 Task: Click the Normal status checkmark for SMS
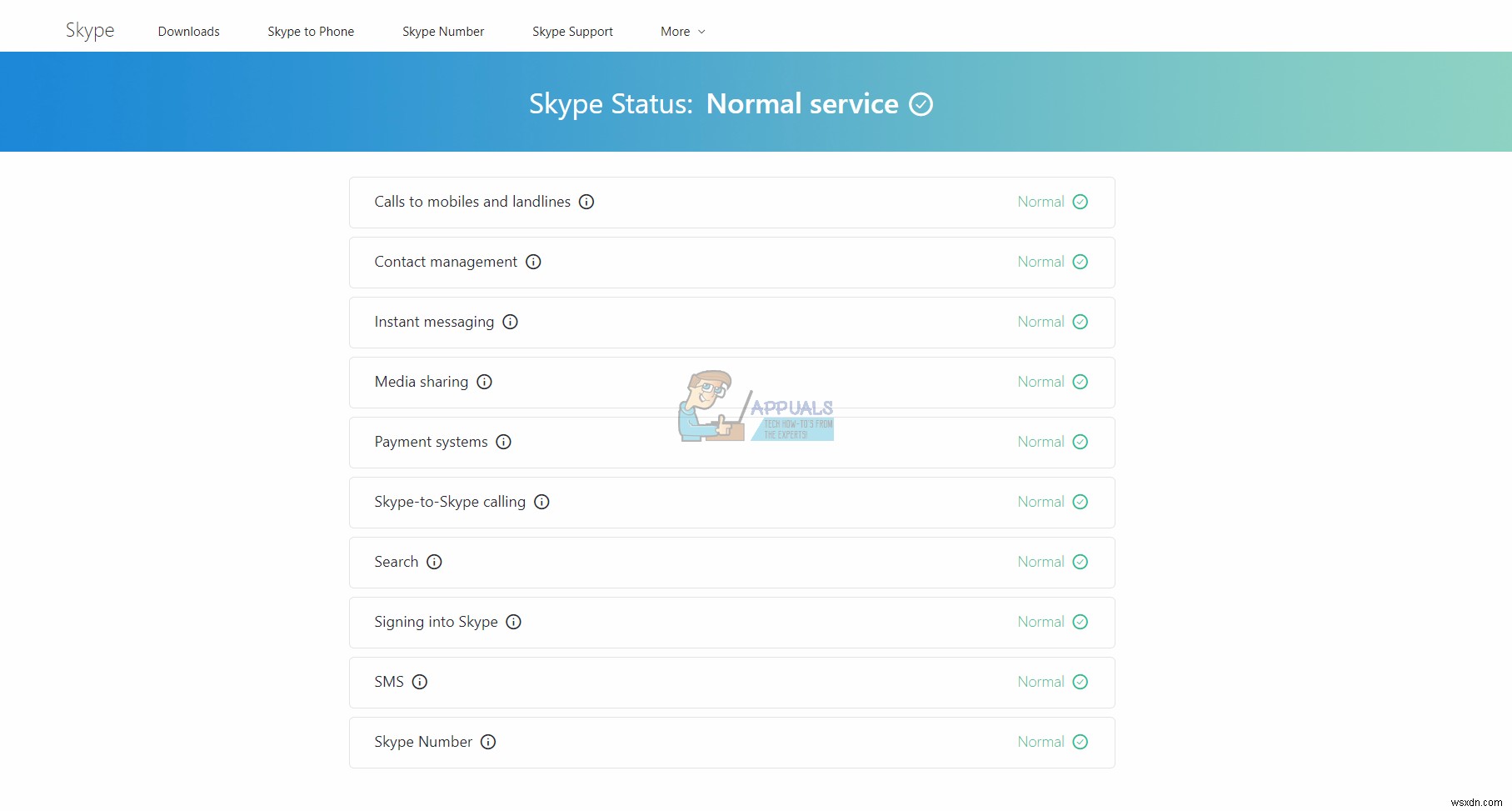point(1080,682)
